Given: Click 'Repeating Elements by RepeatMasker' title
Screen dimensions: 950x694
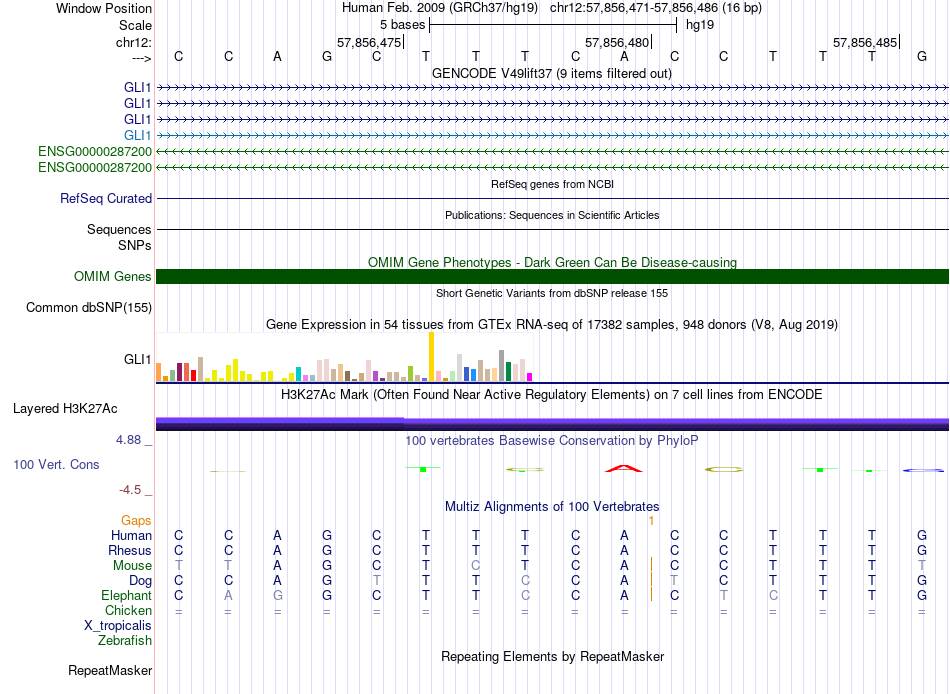Looking at the screenshot, I should (552, 656).
